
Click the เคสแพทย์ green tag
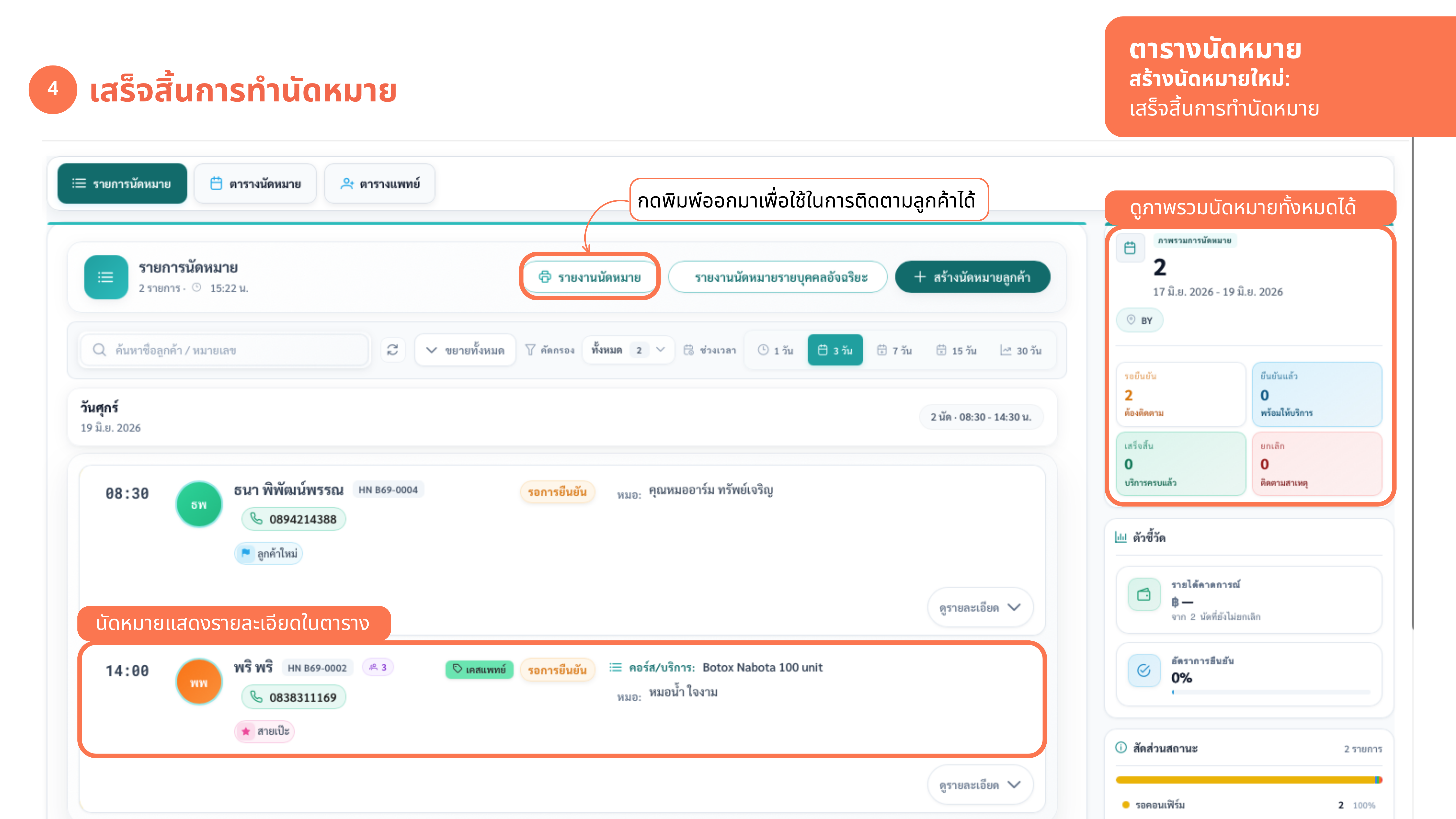479,670
